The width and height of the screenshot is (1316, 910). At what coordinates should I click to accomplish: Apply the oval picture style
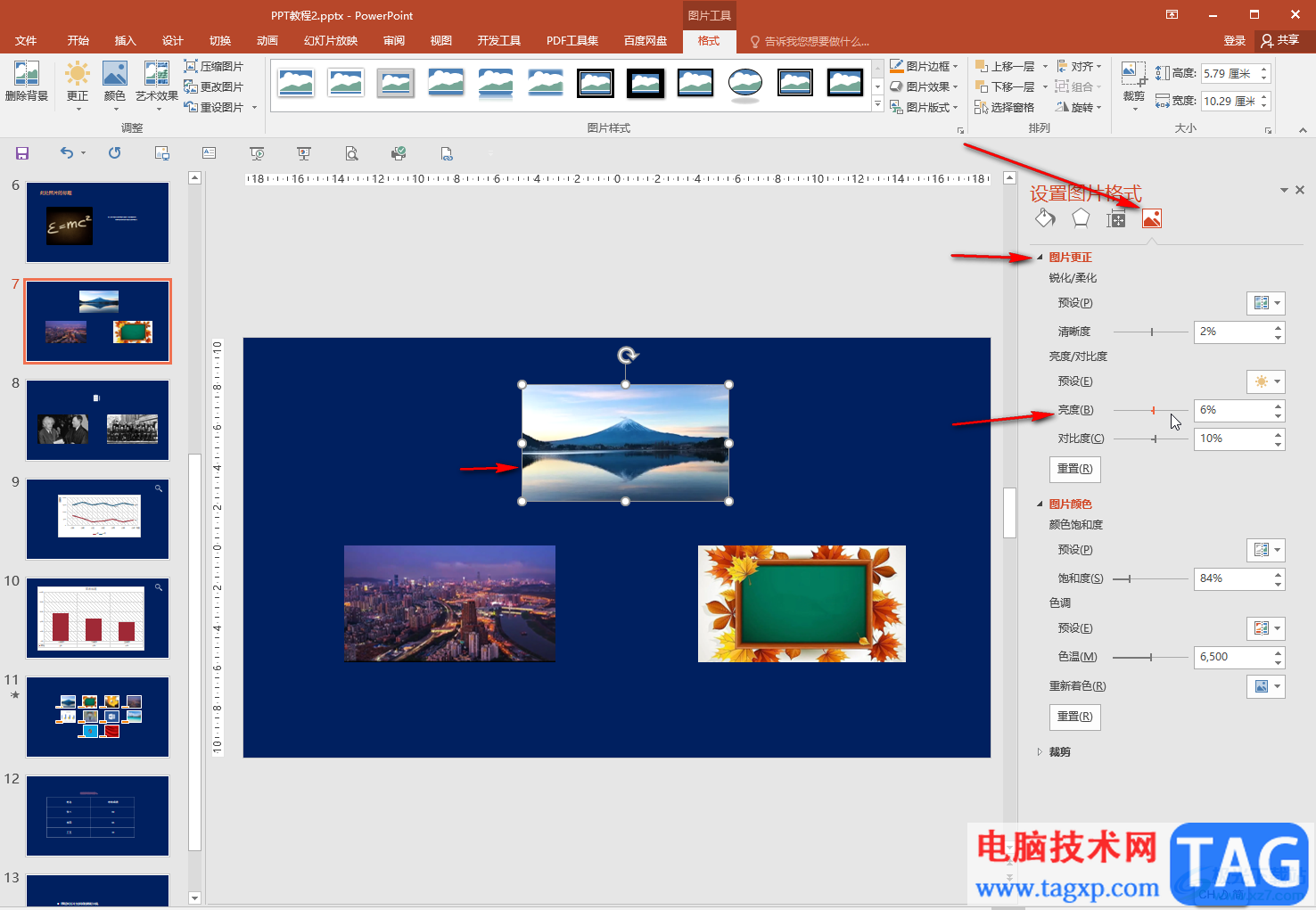[x=744, y=83]
